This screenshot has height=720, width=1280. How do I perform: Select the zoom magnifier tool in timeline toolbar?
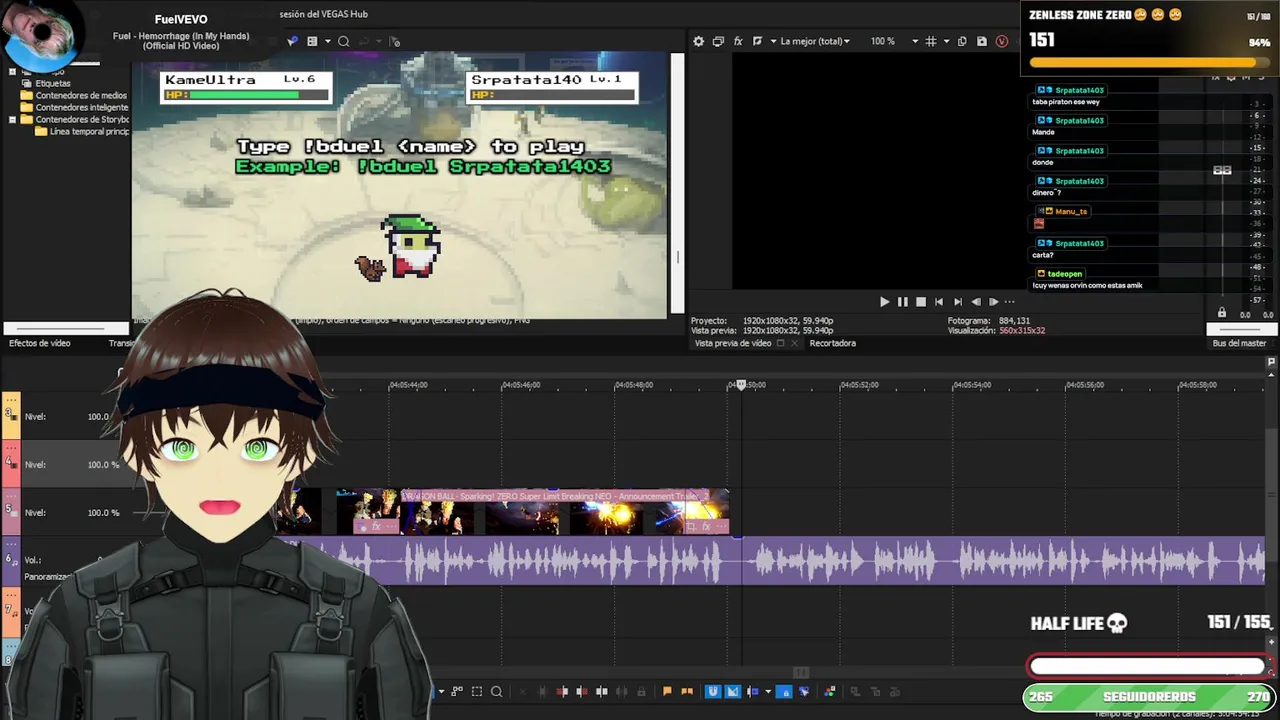(496, 691)
